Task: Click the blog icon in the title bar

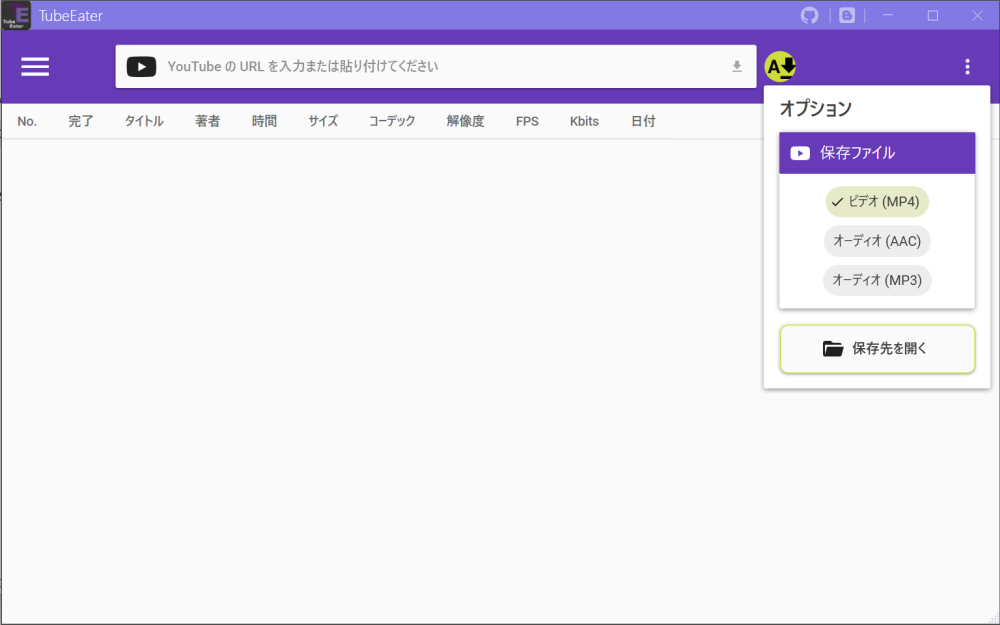Action: tap(846, 15)
